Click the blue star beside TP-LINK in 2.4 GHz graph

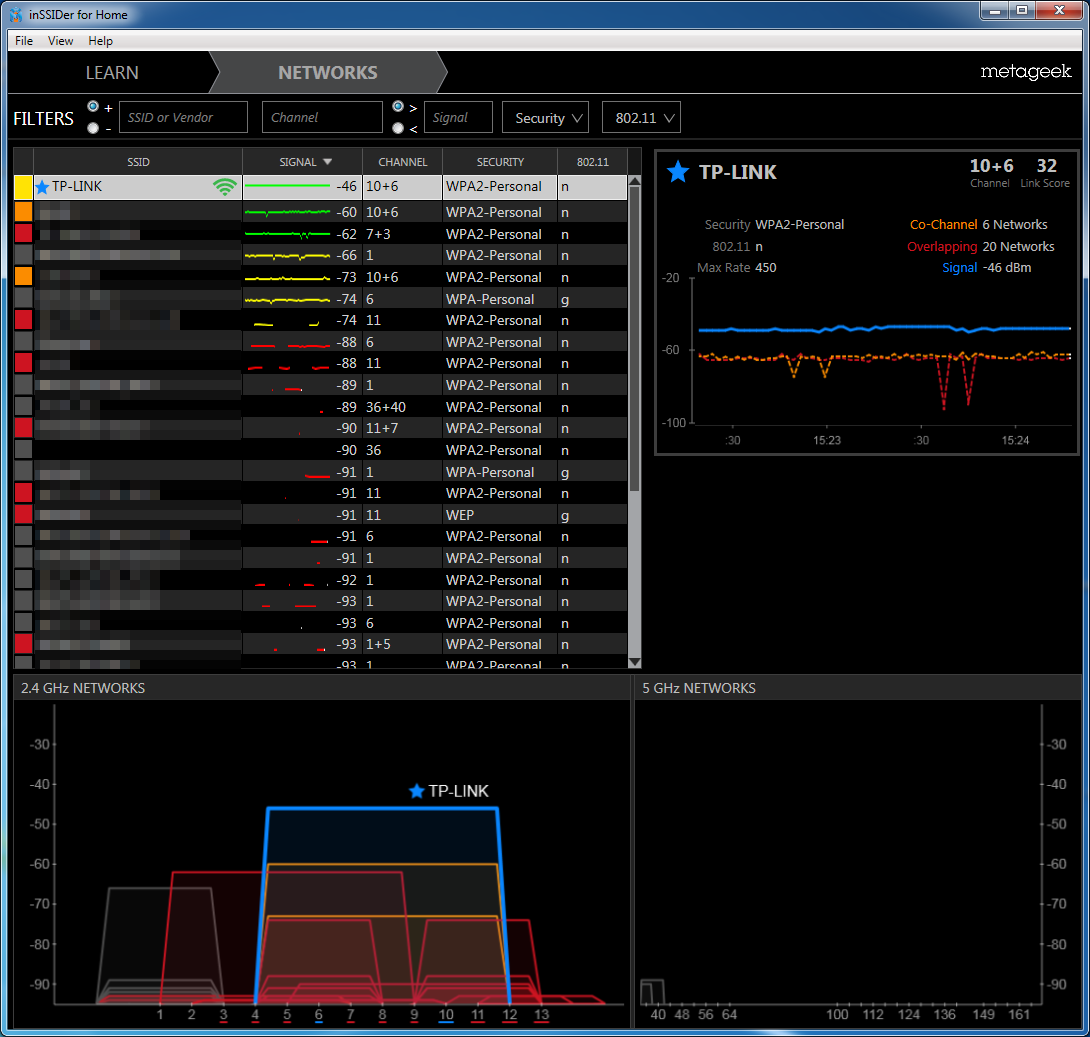coord(416,791)
